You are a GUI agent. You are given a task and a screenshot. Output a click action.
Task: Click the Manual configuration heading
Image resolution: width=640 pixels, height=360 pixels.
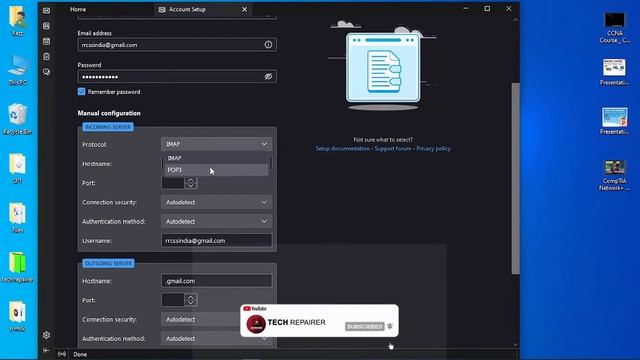point(109,113)
